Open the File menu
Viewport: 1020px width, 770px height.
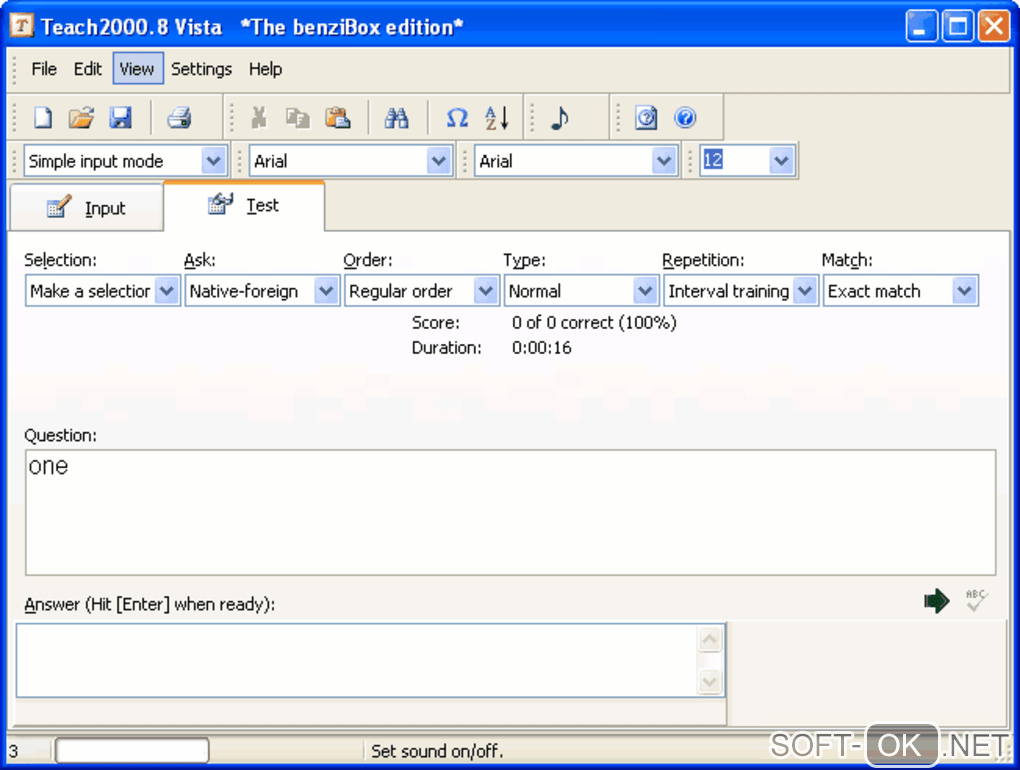[x=44, y=69]
